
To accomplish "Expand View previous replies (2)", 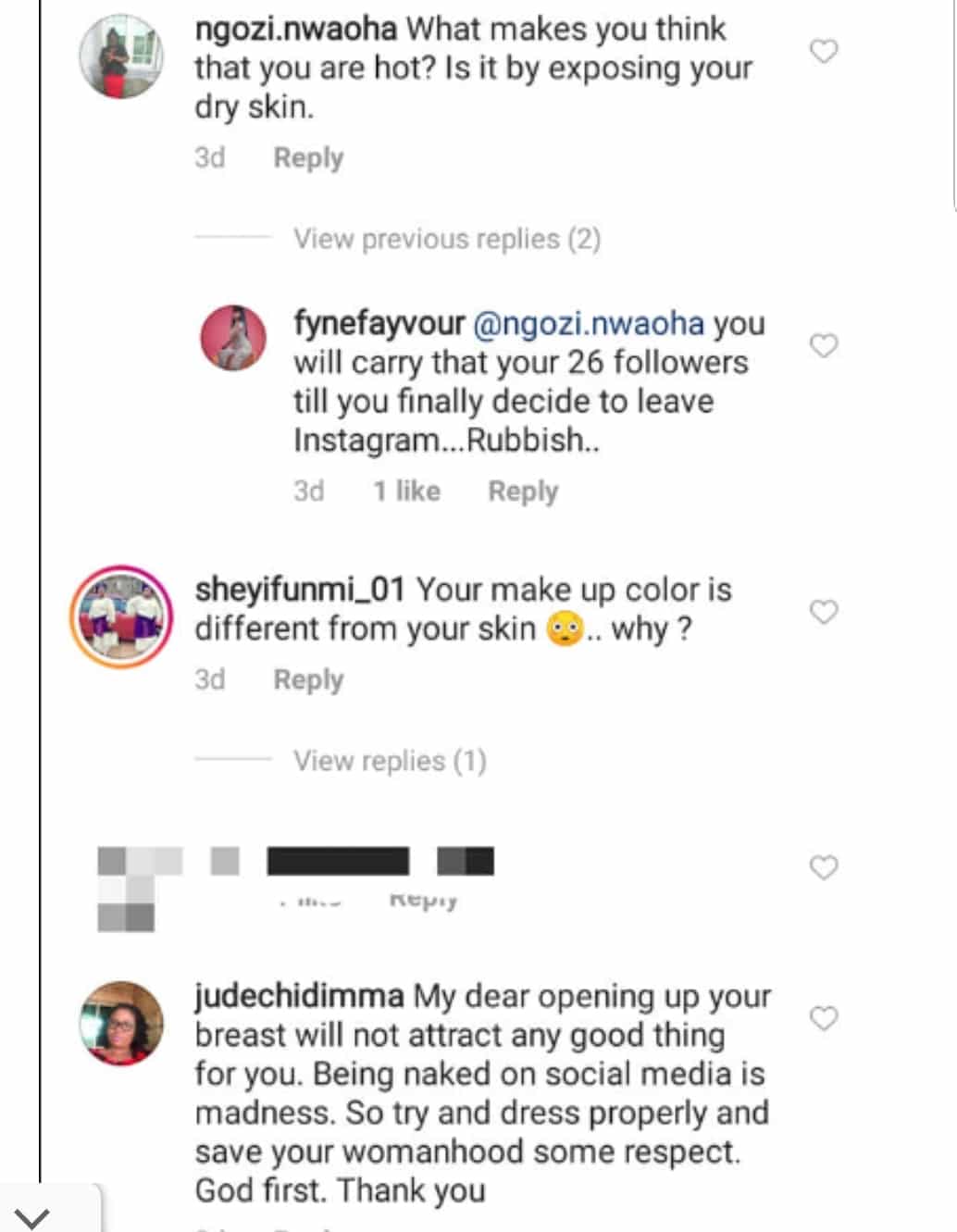I will click(447, 239).
